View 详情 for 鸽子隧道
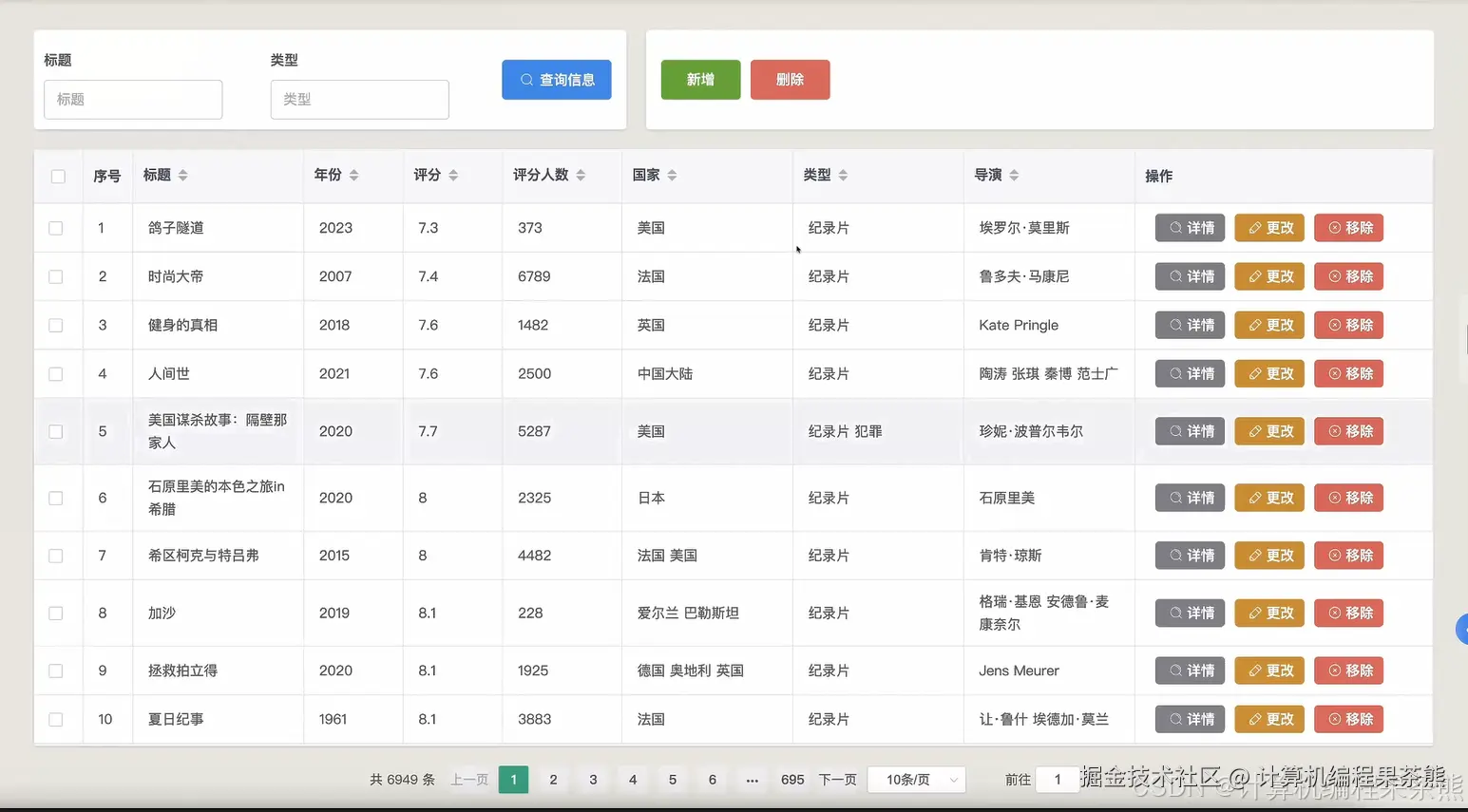 coord(1190,228)
